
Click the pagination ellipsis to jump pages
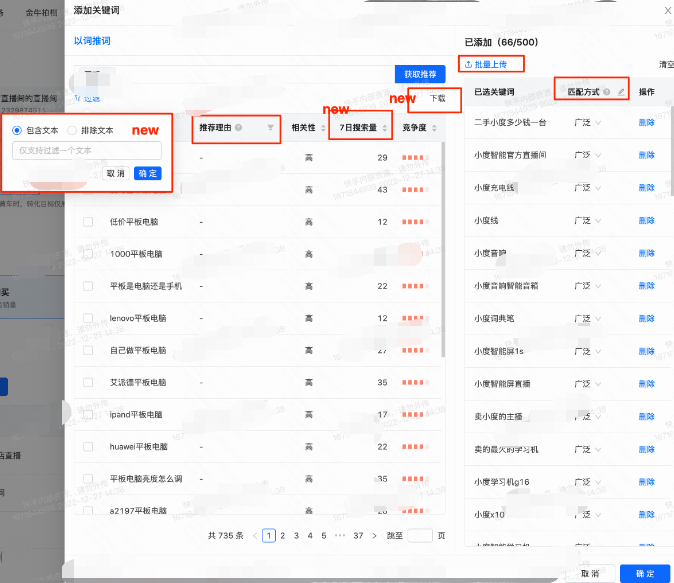click(340, 536)
